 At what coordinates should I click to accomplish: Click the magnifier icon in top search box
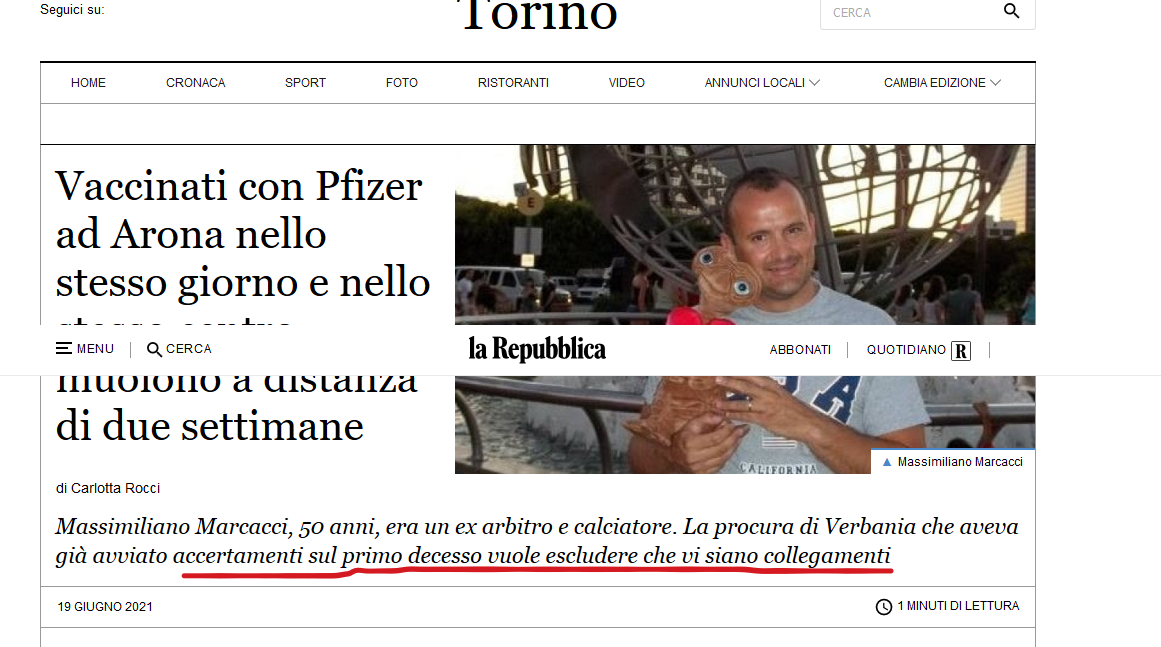pos(1011,11)
